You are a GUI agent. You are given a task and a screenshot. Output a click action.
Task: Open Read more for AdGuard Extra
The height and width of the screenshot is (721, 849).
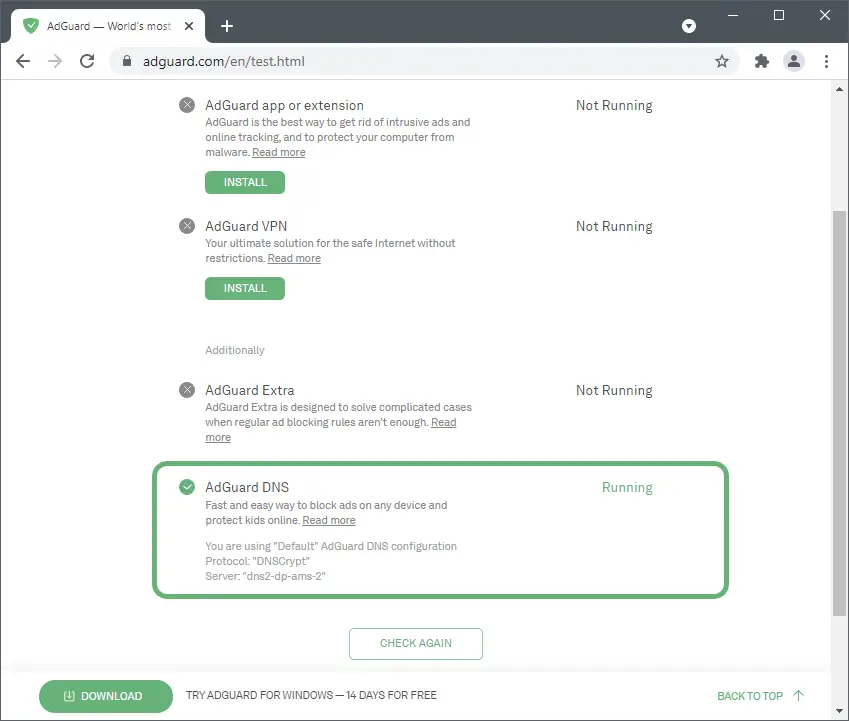coord(443,422)
